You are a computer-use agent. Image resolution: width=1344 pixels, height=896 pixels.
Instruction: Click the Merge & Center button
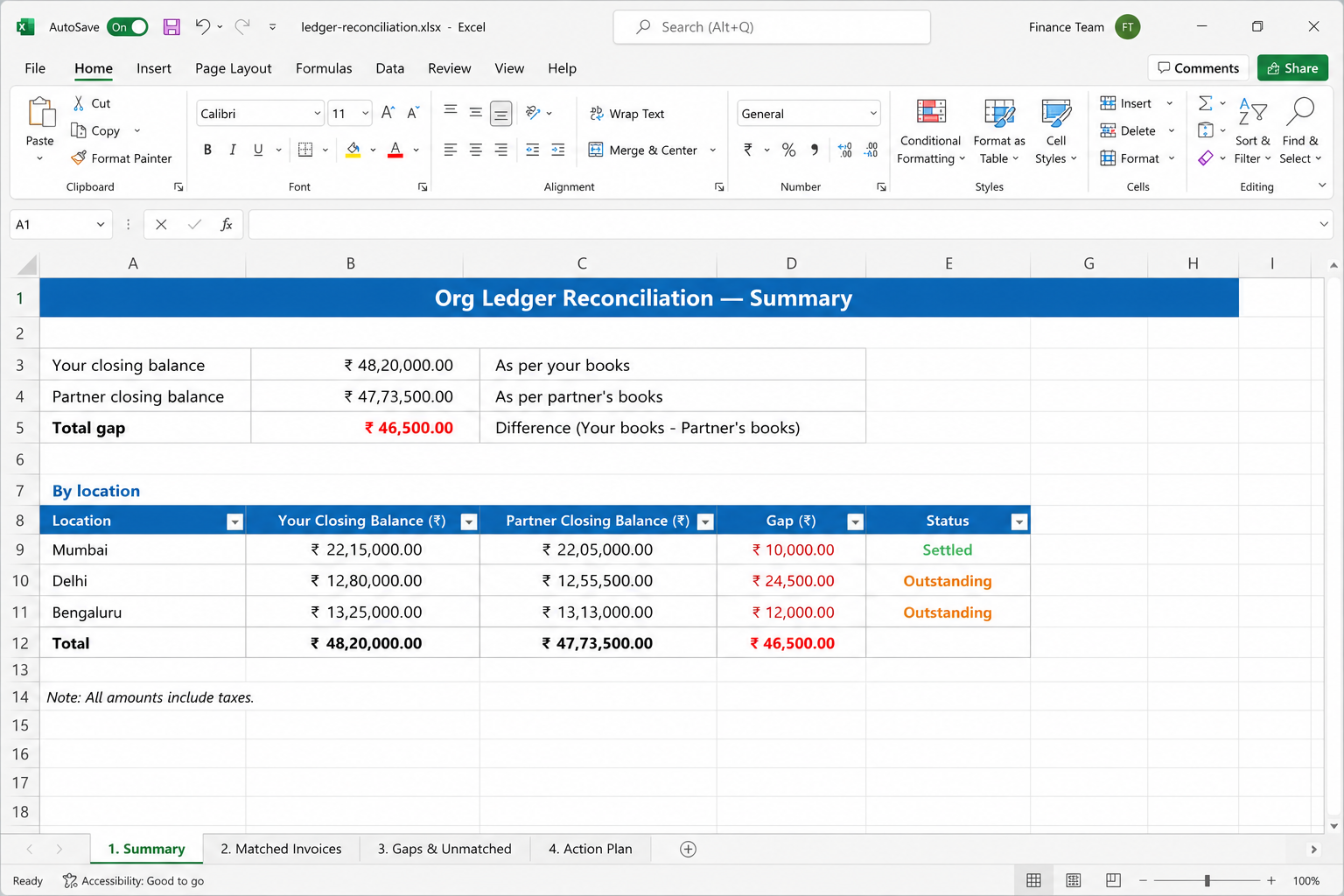tap(643, 150)
